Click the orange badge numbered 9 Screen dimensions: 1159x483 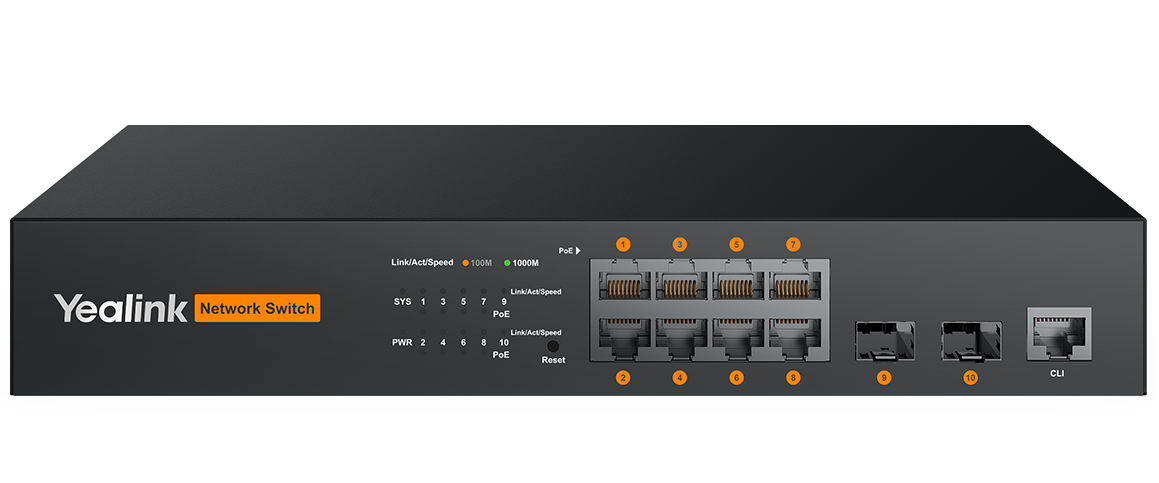coord(883,378)
